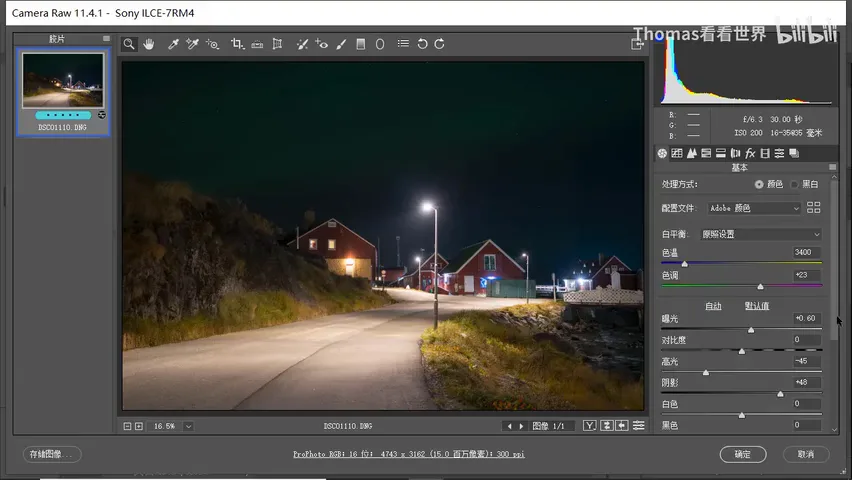Open the 配置文件 Adobe 颜色 profile dropdown

point(754,208)
